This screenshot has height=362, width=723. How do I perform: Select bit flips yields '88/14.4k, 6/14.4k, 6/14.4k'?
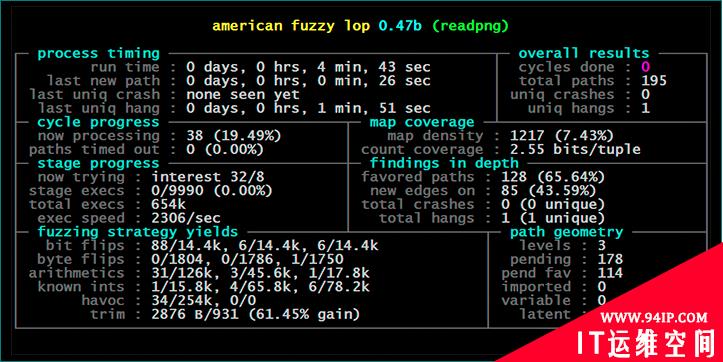tap(265, 246)
